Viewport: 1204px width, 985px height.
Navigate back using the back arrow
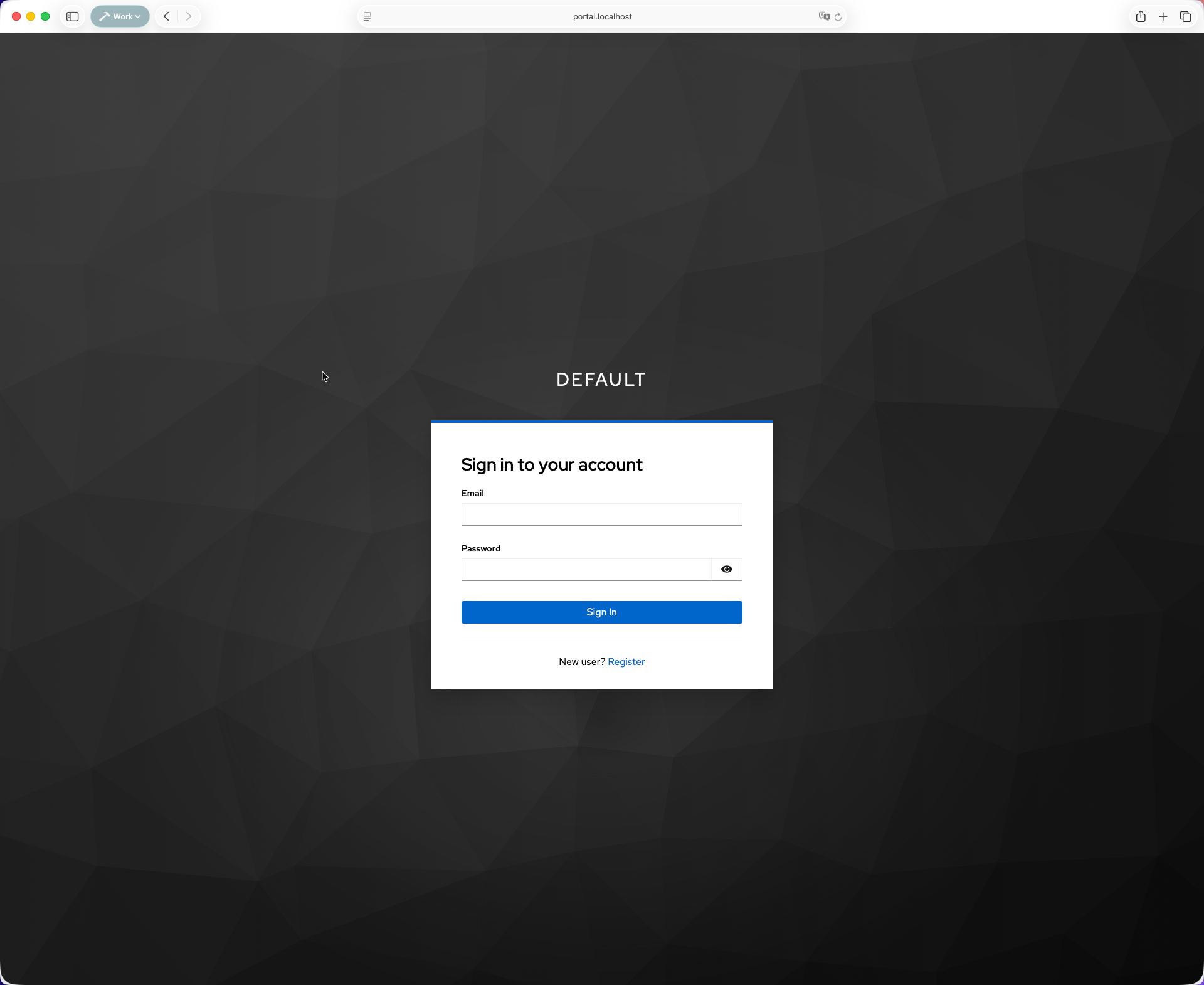click(166, 17)
